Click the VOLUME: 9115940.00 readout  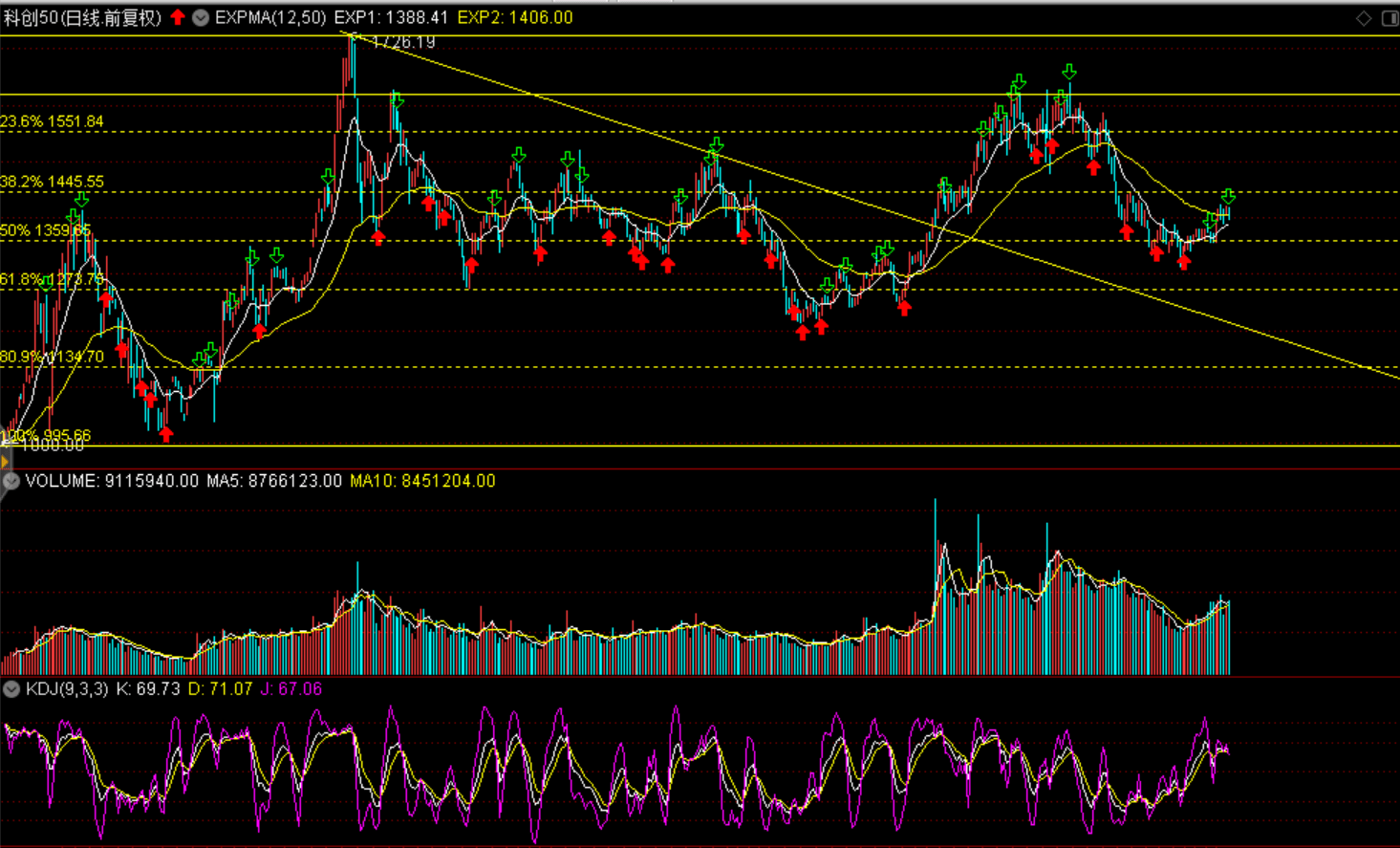click(x=112, y=481)
